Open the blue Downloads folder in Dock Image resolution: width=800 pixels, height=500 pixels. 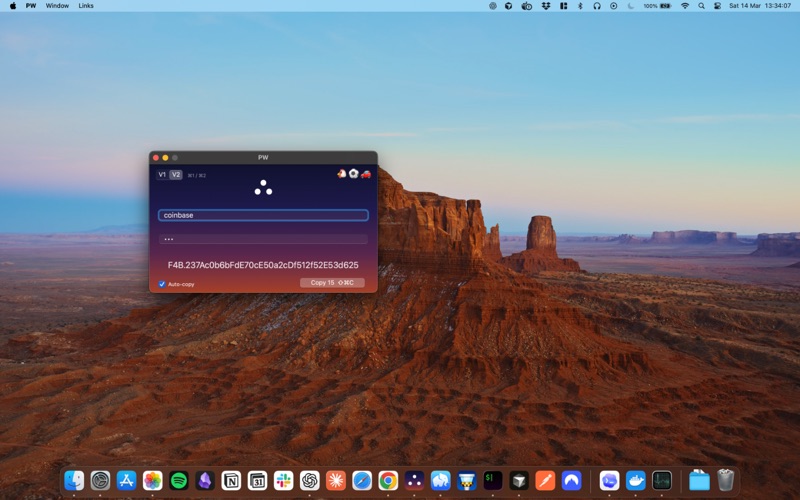click(699, 480)
